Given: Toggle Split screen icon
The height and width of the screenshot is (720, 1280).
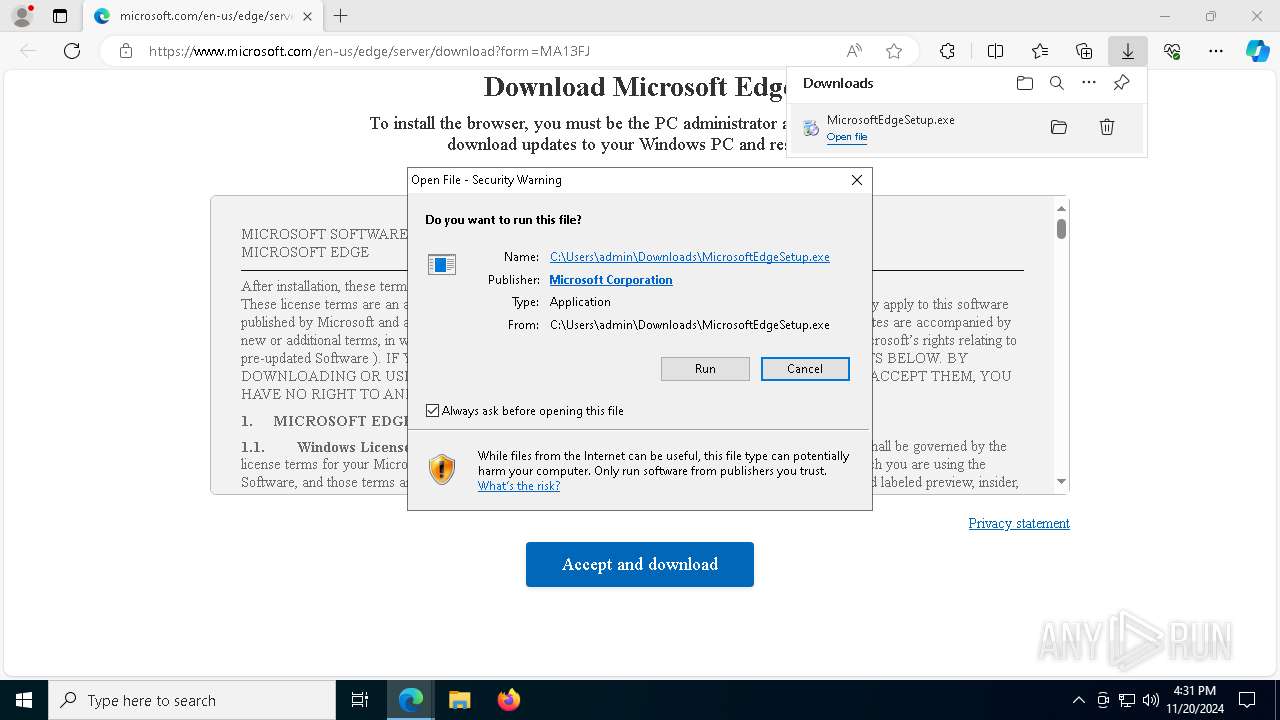Looking at the screenshot, I should click(995, 51).
